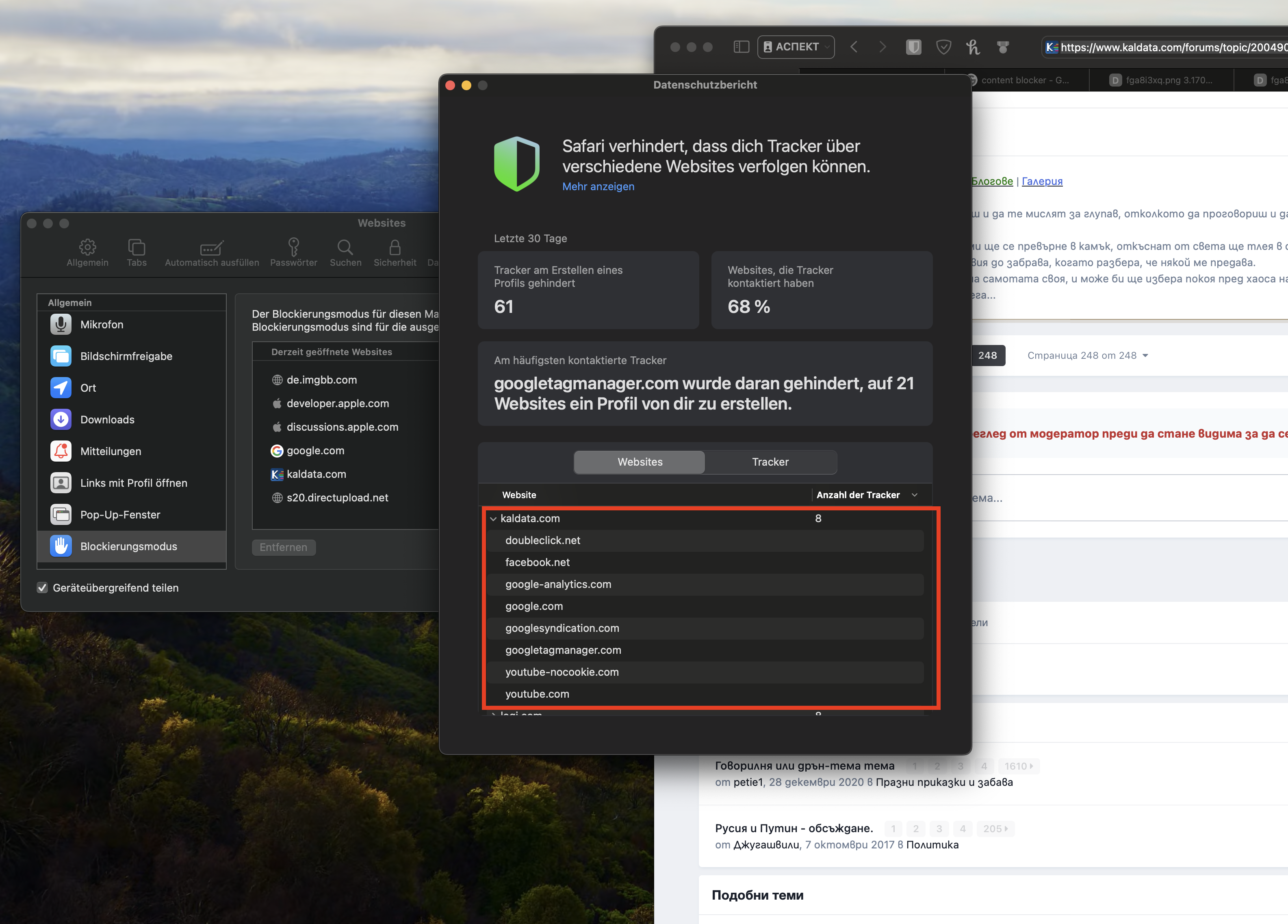Select Mitteilungen bell entry in sidebar
This screenshot has width=1288, height=924.
[132, 451]
